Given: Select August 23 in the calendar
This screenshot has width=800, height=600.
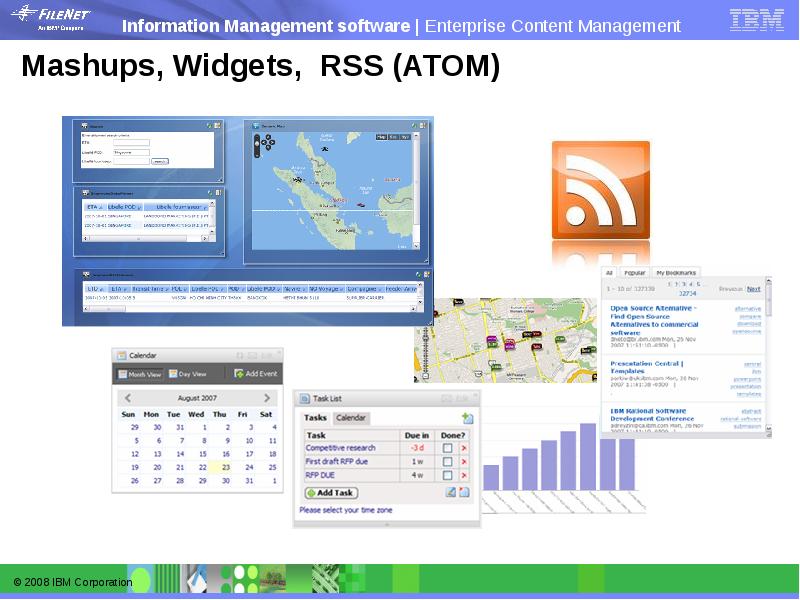Looking at the screenshot, I should 226,467.
